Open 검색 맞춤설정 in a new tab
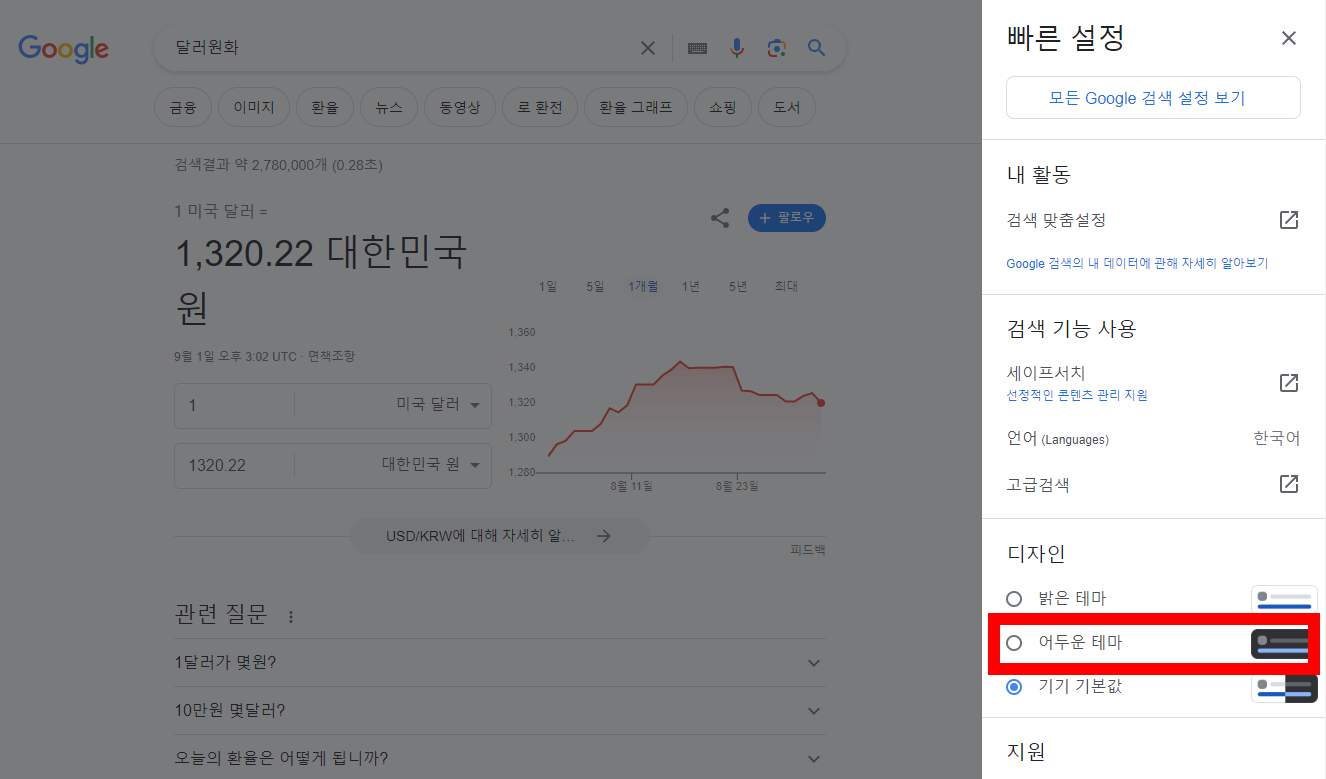The image size is (1326, 779). 1290,220
